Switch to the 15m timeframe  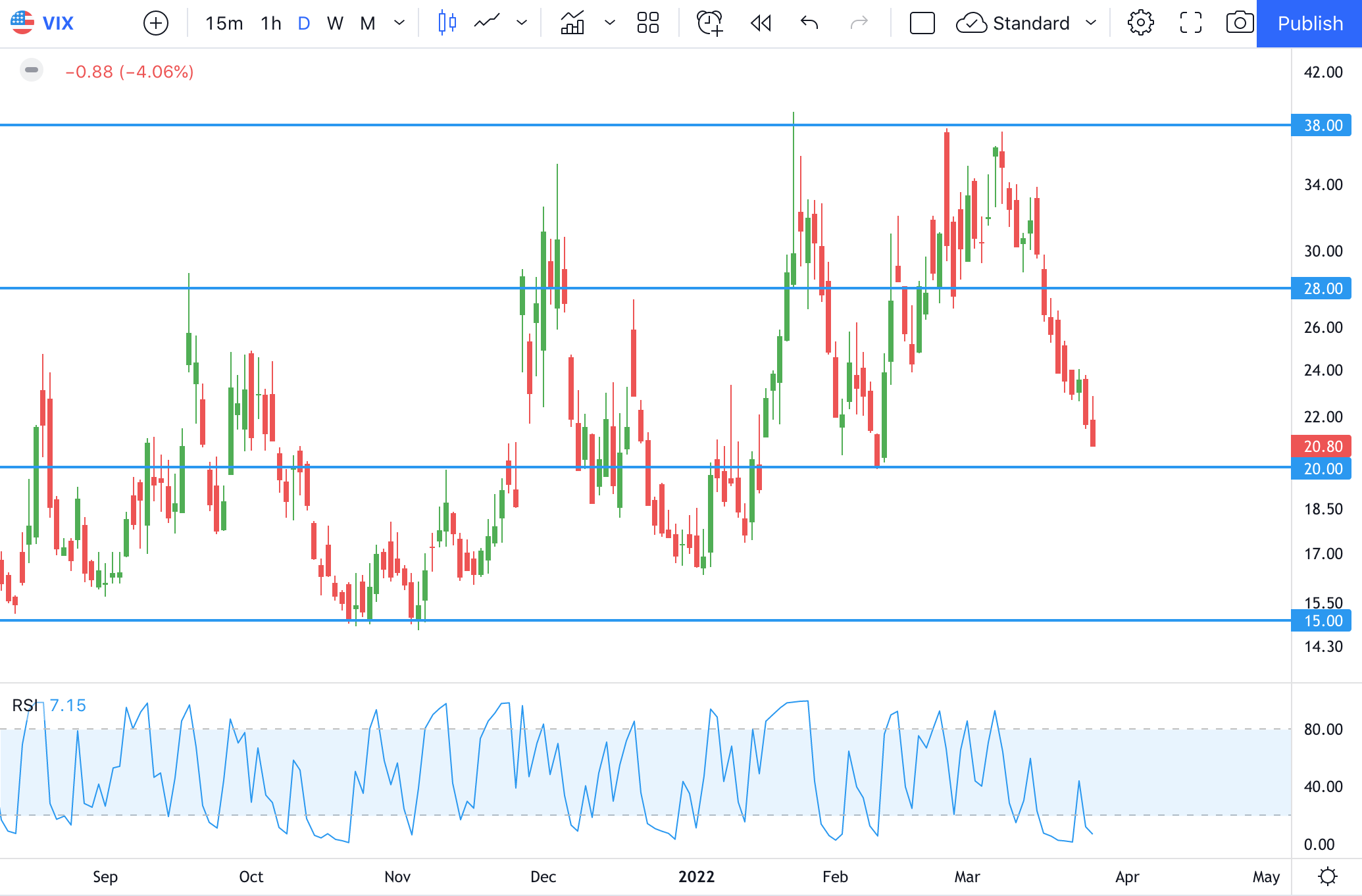tap(224, 24)
